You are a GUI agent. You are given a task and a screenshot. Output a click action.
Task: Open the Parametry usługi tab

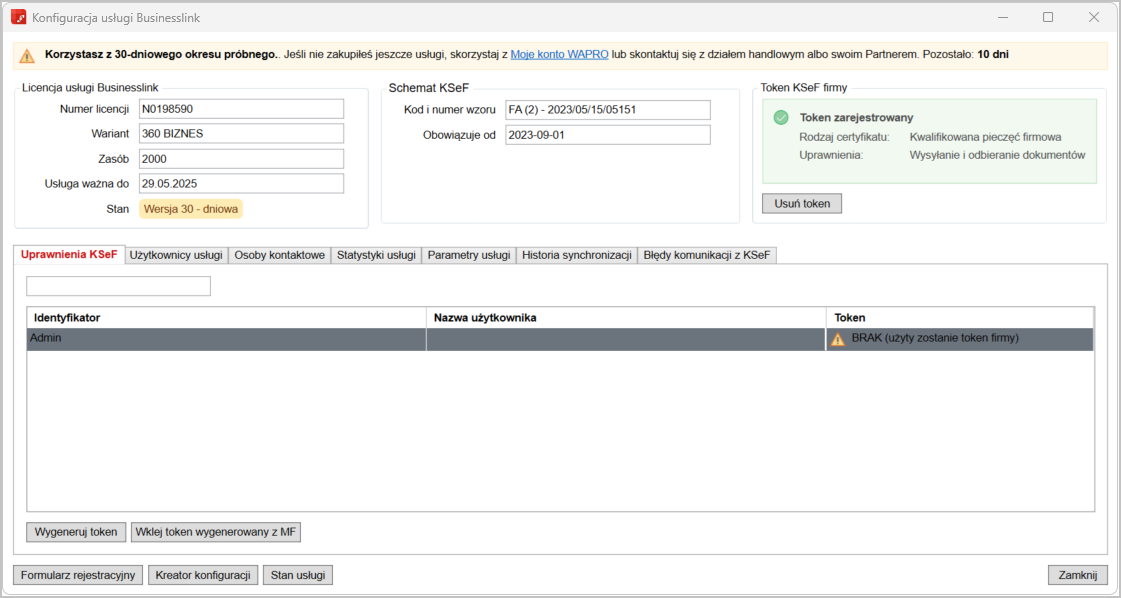tap(469, 255)
